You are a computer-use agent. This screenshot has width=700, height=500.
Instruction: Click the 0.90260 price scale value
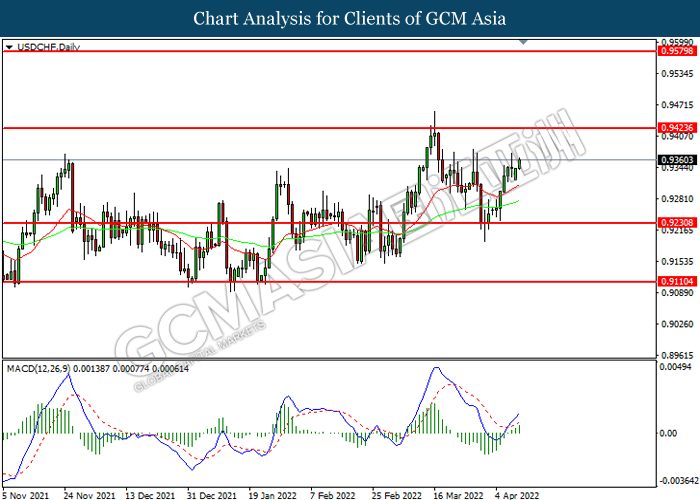(677, 324)
